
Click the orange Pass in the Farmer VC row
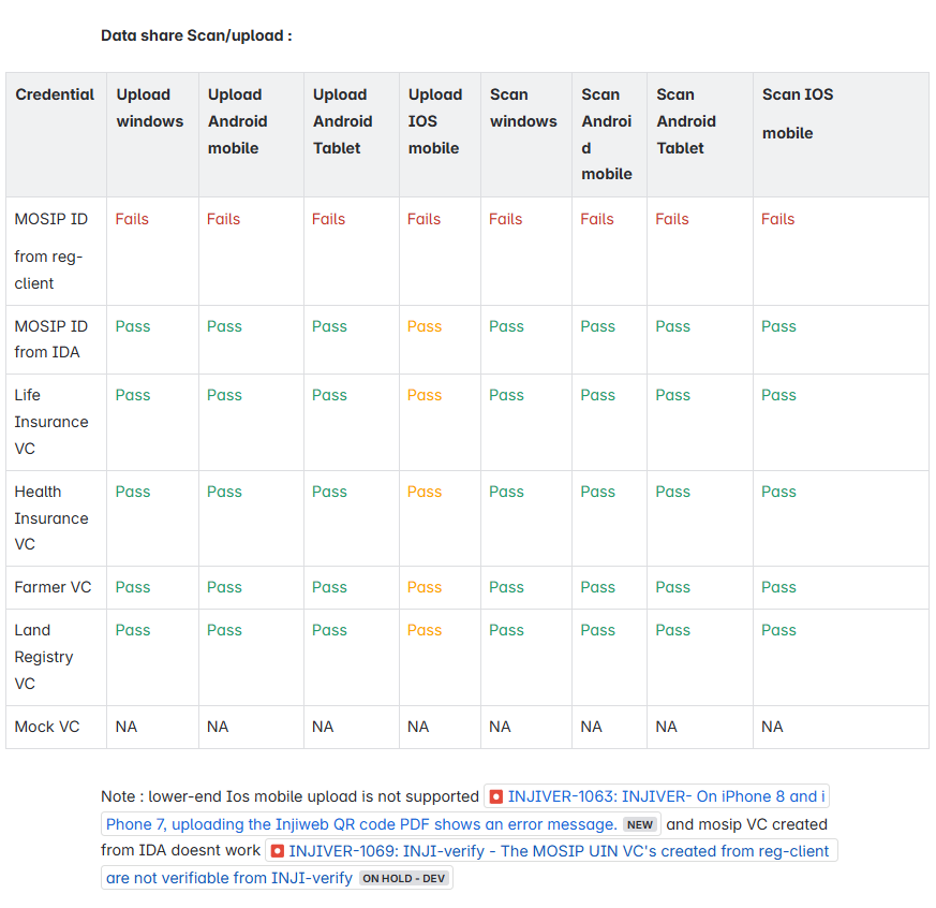424,587
